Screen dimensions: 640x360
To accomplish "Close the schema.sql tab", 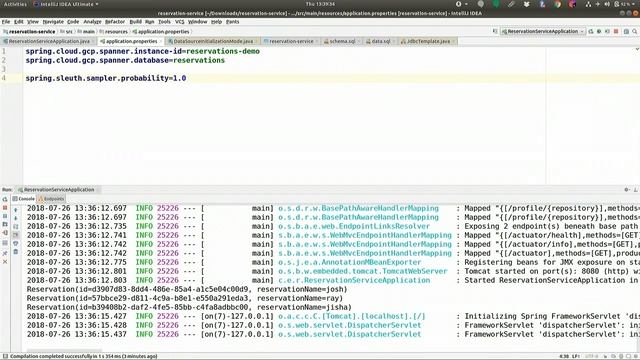I will pyautogui.click(x=359, y=41).
